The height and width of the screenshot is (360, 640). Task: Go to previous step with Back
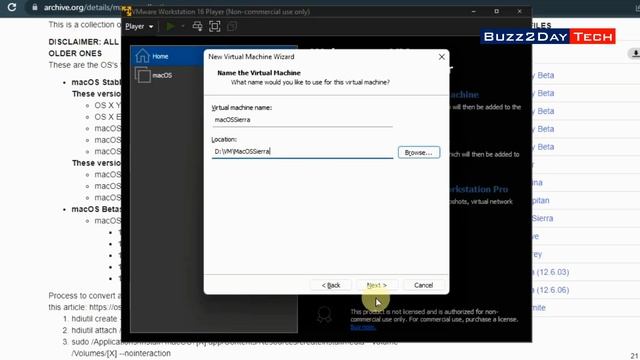pyautogui.click(x=331, y=285)
